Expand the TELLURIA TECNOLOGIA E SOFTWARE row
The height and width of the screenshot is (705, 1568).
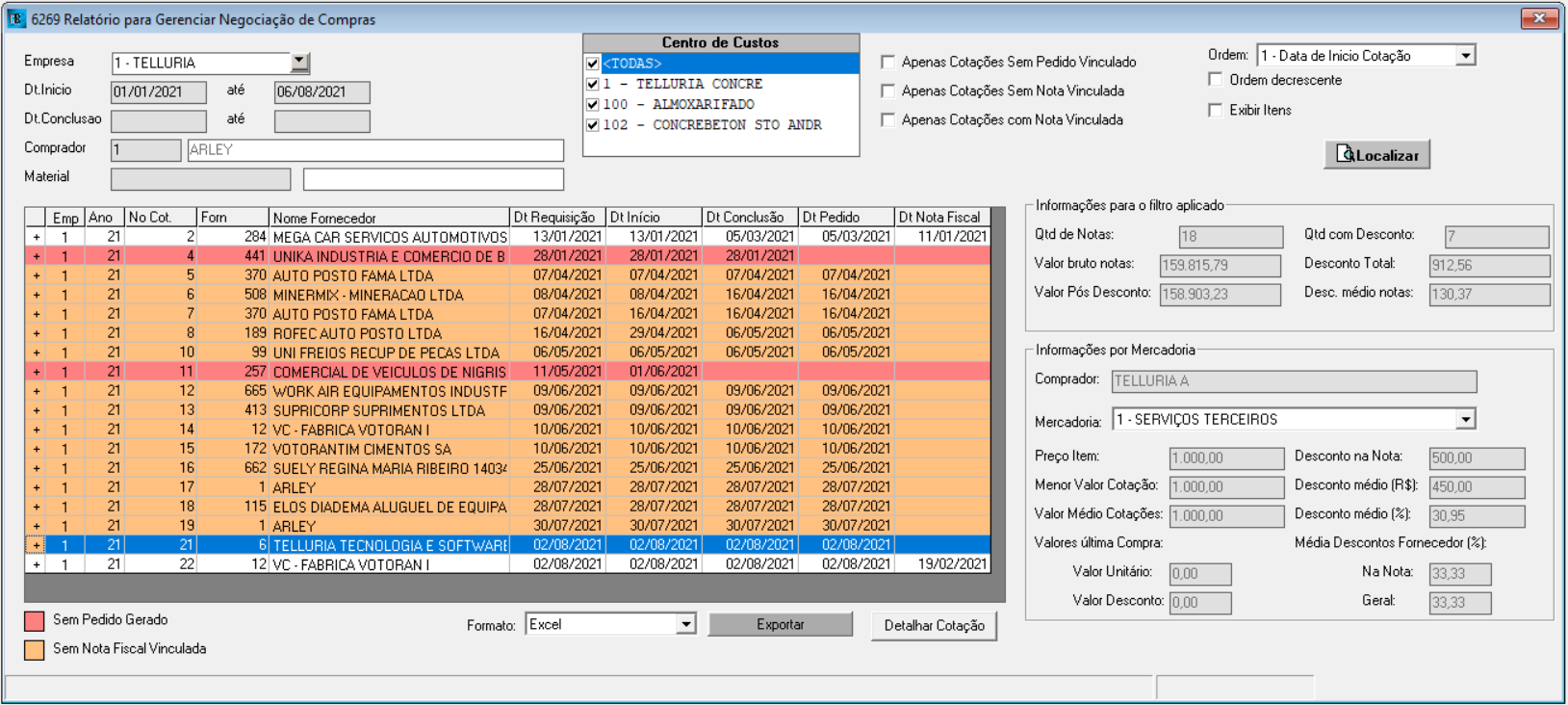tap(36, 545)
